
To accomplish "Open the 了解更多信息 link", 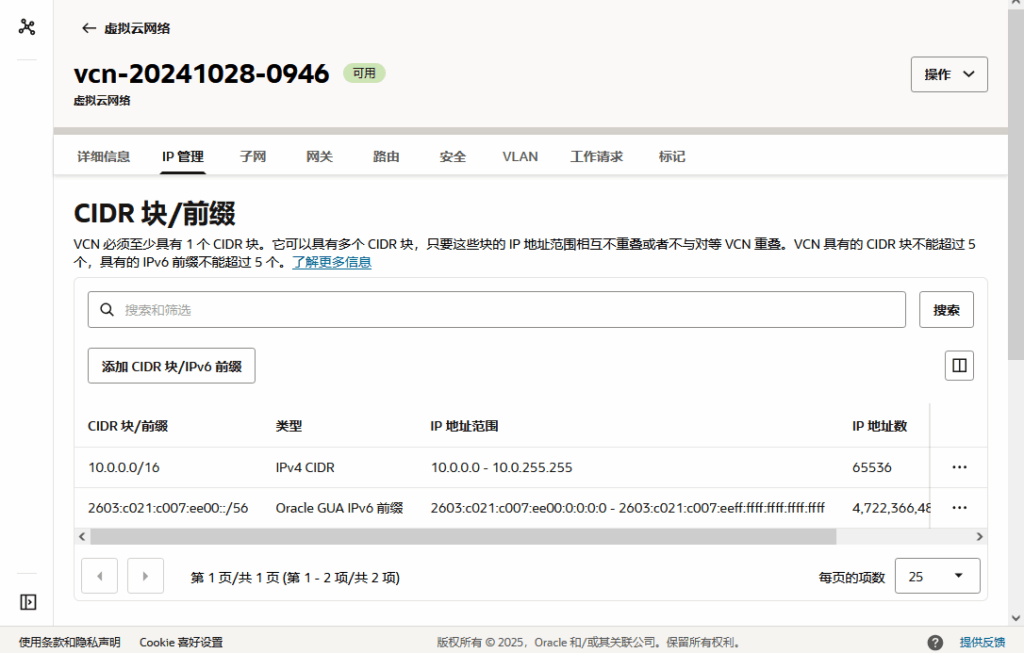I will click(x=332, y=263).
